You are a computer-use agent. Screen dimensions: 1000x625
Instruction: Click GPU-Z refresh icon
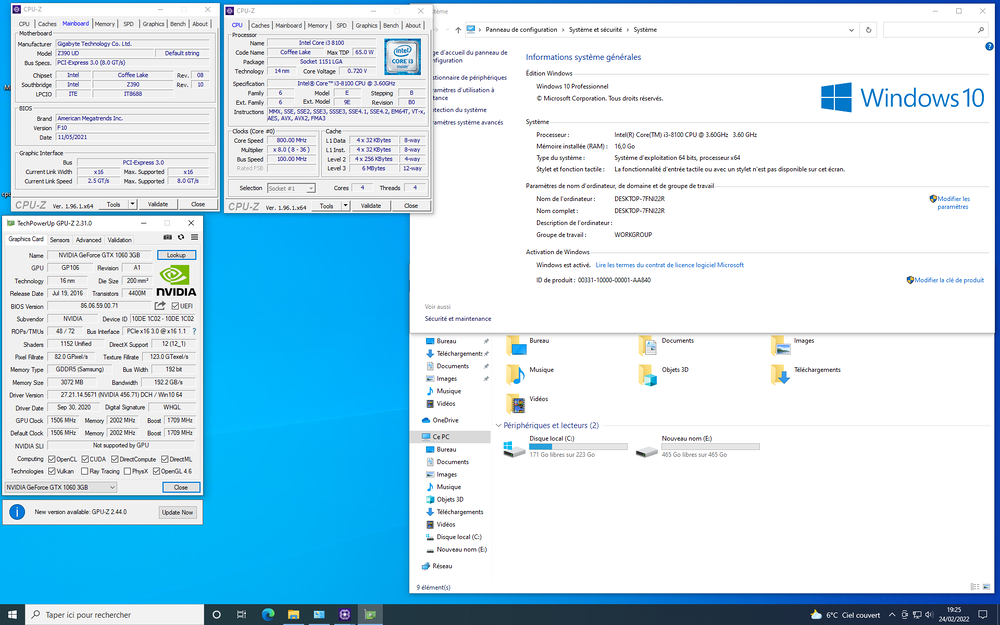[x=181, y=237]
